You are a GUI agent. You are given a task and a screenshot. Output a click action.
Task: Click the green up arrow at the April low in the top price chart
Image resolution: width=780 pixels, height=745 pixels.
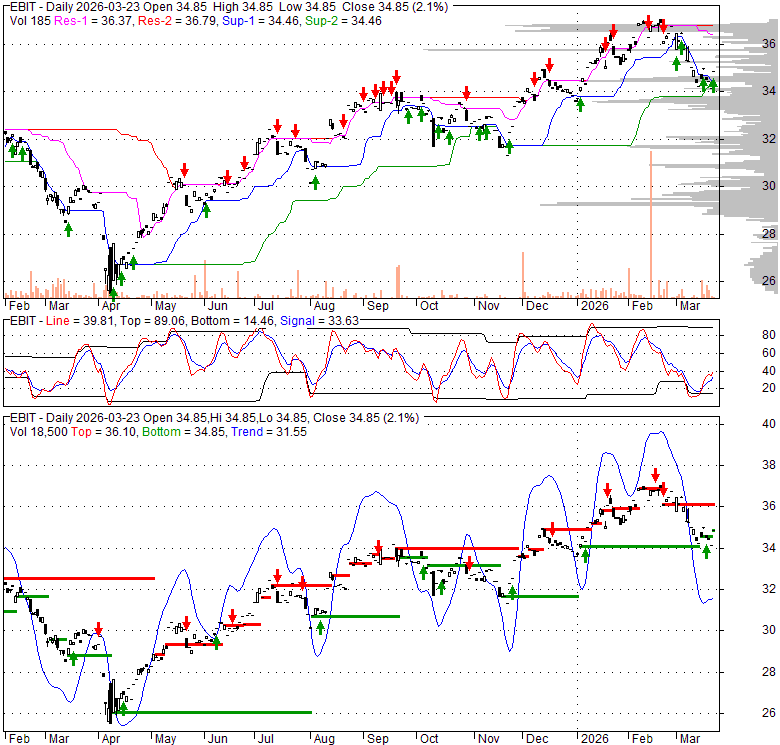tap(113, 294)
